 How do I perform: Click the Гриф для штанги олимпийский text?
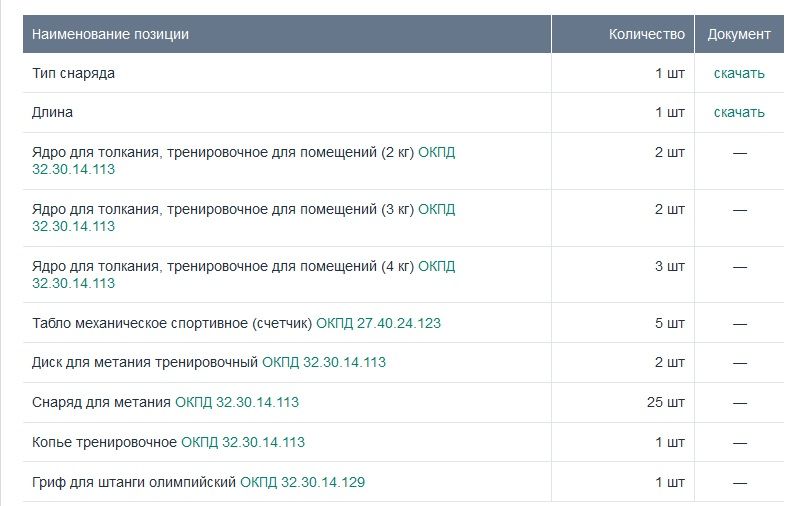(x=134, y=482)
